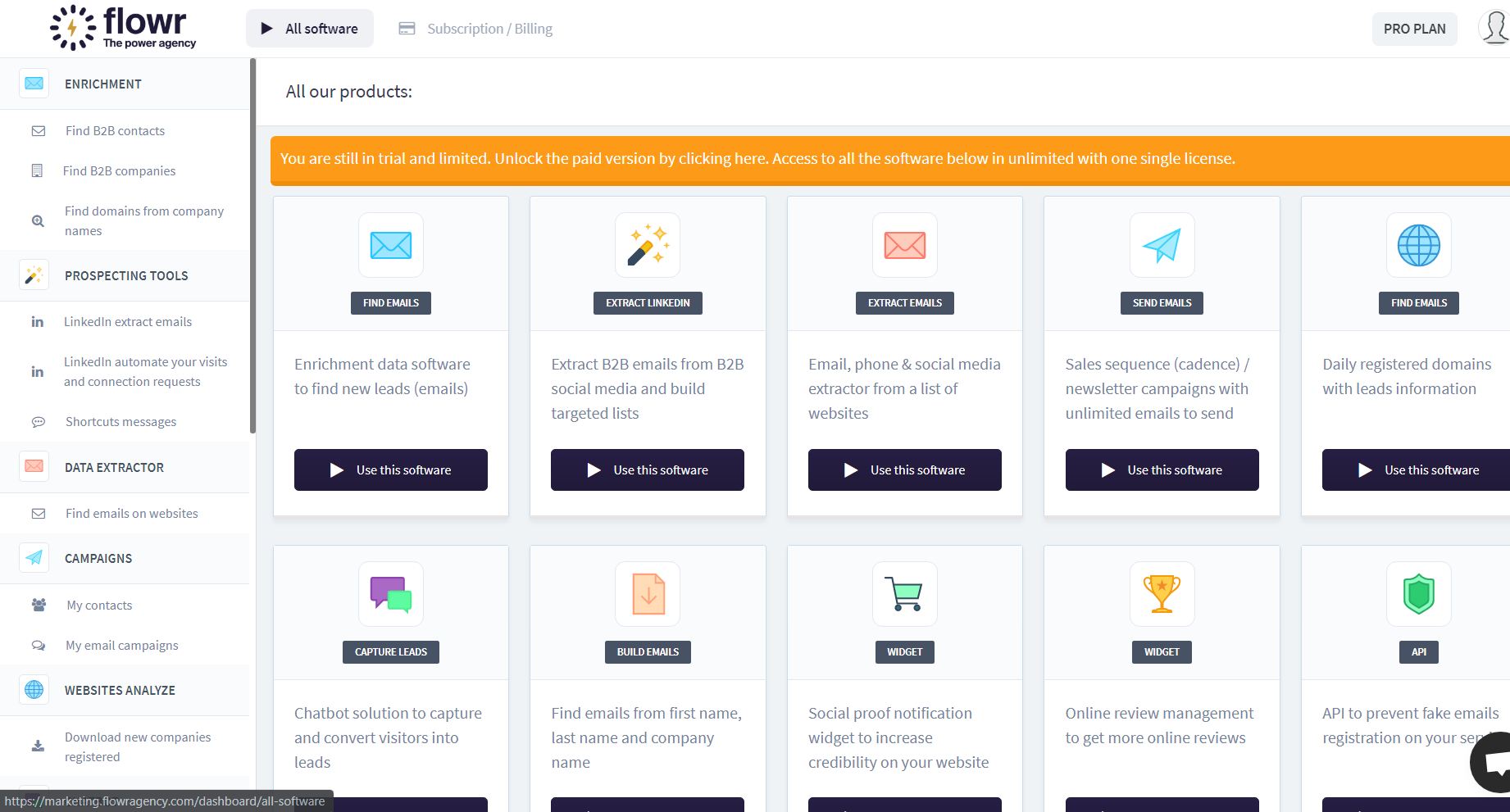Viewport: 1510px width, 812px height.
Task: Select the LinkedIn extract emails tool
Action: pos(128,321)
